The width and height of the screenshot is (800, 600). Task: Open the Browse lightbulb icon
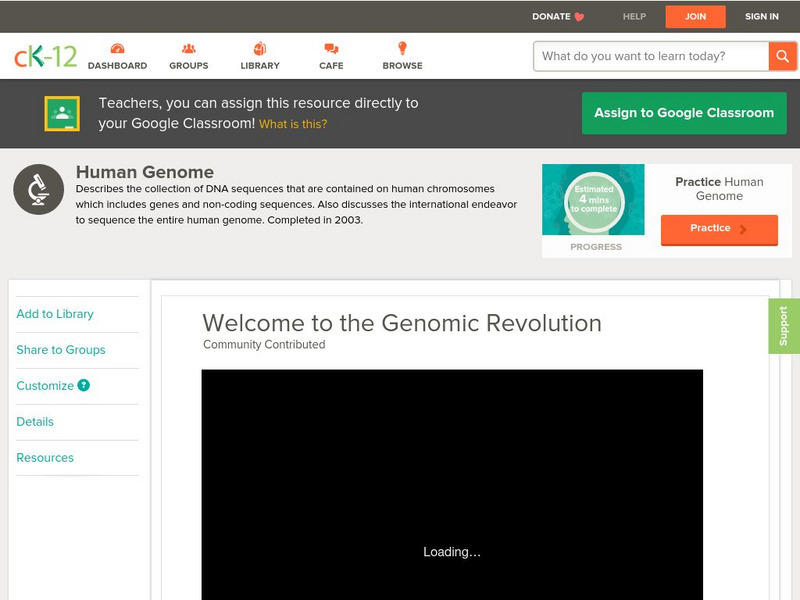402,48
